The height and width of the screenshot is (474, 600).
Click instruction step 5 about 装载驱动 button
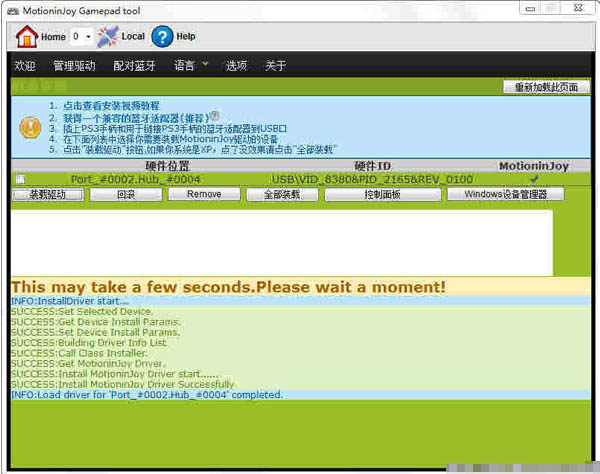[200, 149]
